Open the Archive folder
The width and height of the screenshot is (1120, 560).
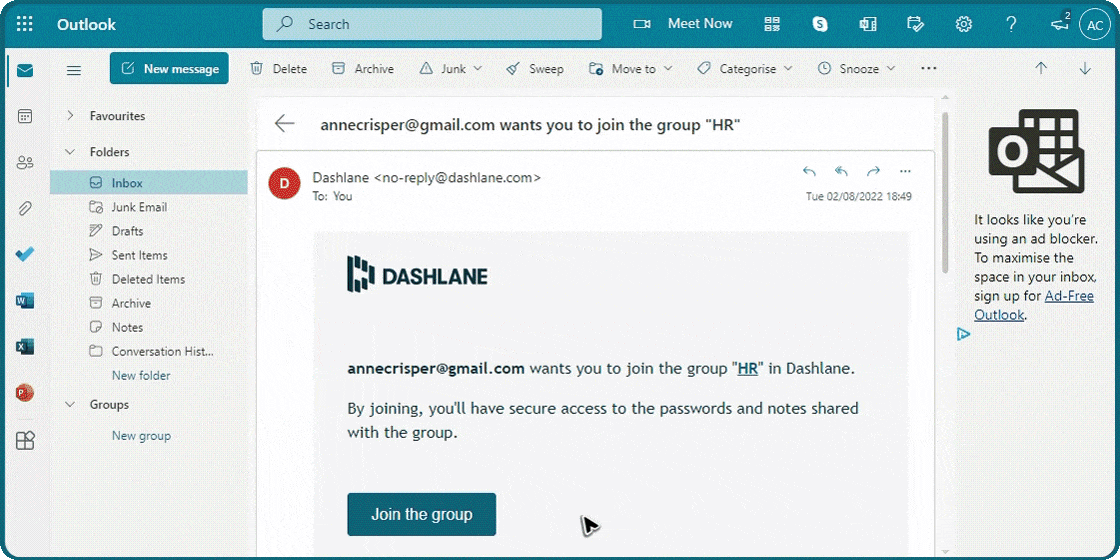tap(149, 303)
